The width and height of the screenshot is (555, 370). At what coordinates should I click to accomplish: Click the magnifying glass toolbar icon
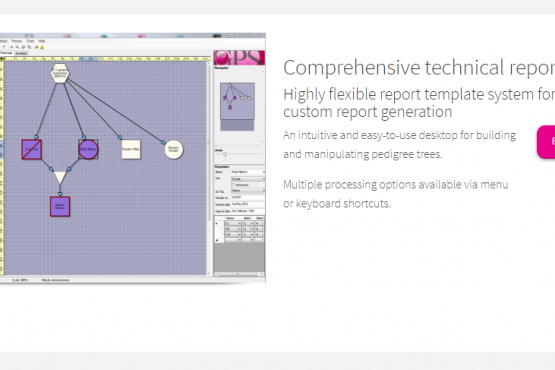tap(17, 47)
